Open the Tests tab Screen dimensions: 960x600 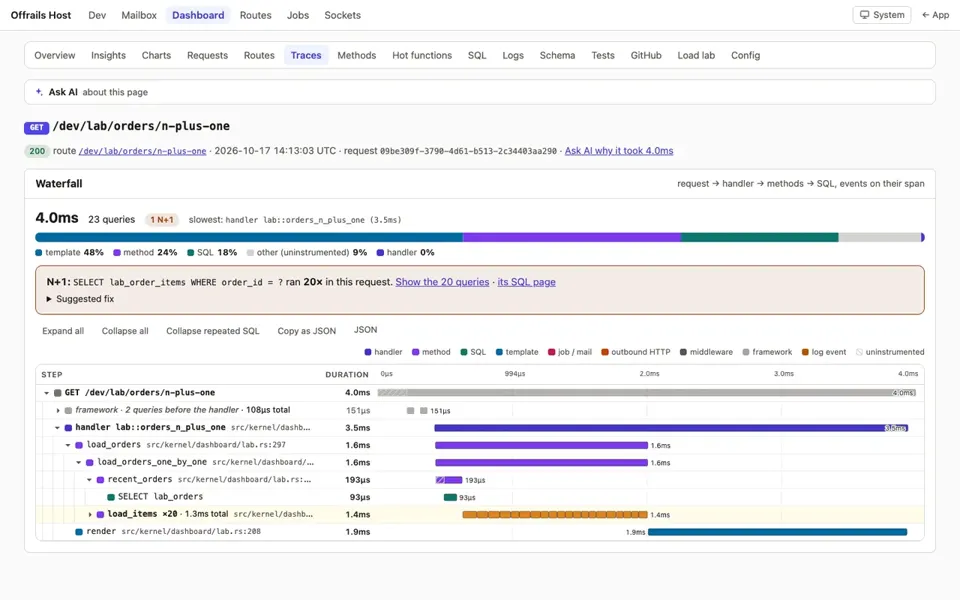pos(602,55)
